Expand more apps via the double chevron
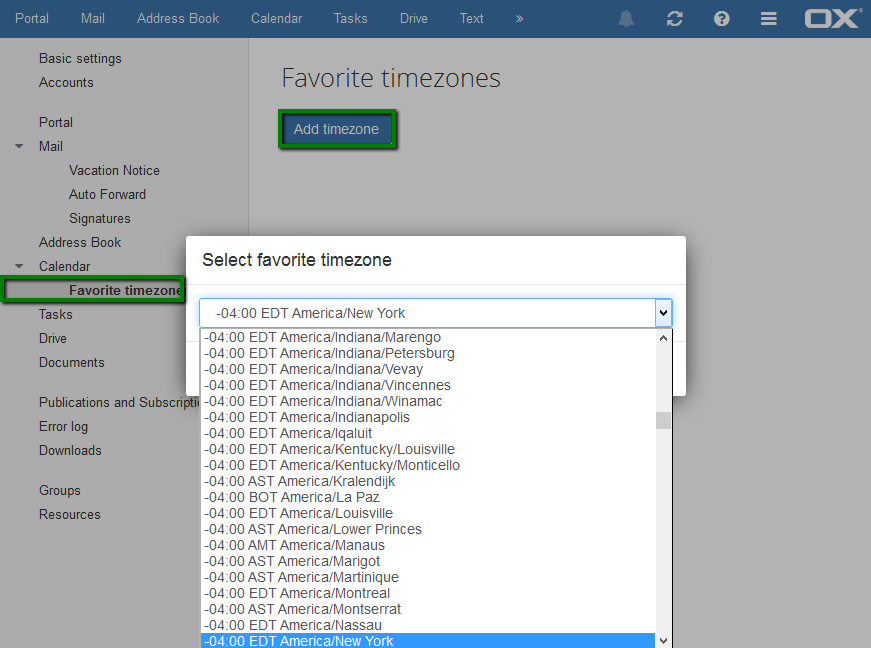871x648 pixels. point(519,19)
